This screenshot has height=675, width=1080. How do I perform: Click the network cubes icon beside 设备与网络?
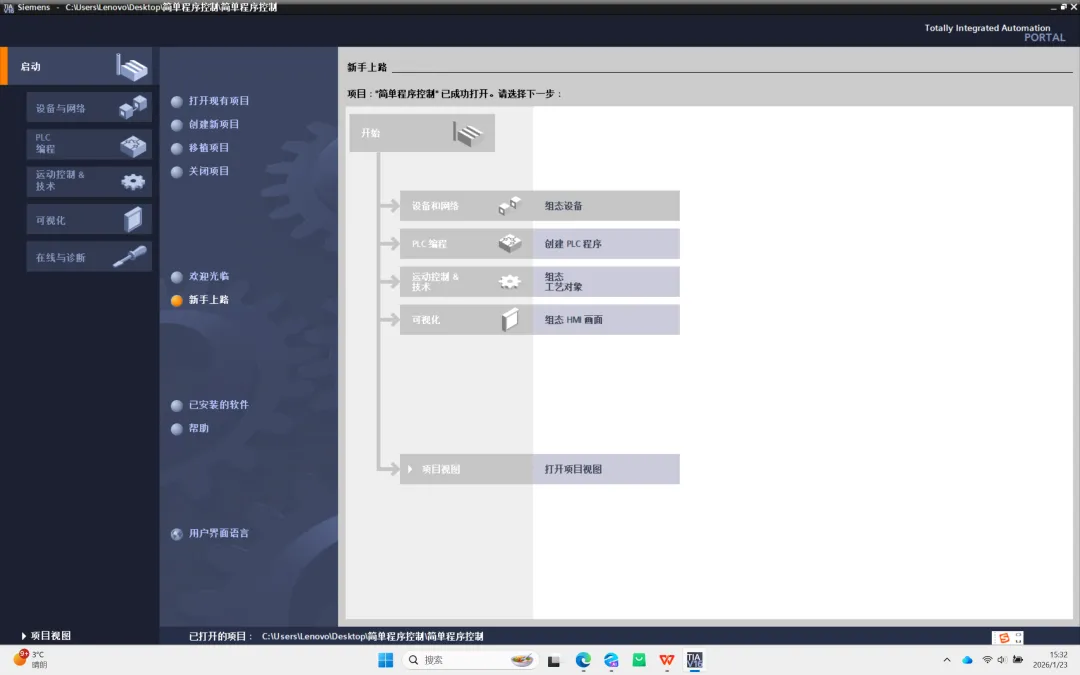(x=133, y=107)
